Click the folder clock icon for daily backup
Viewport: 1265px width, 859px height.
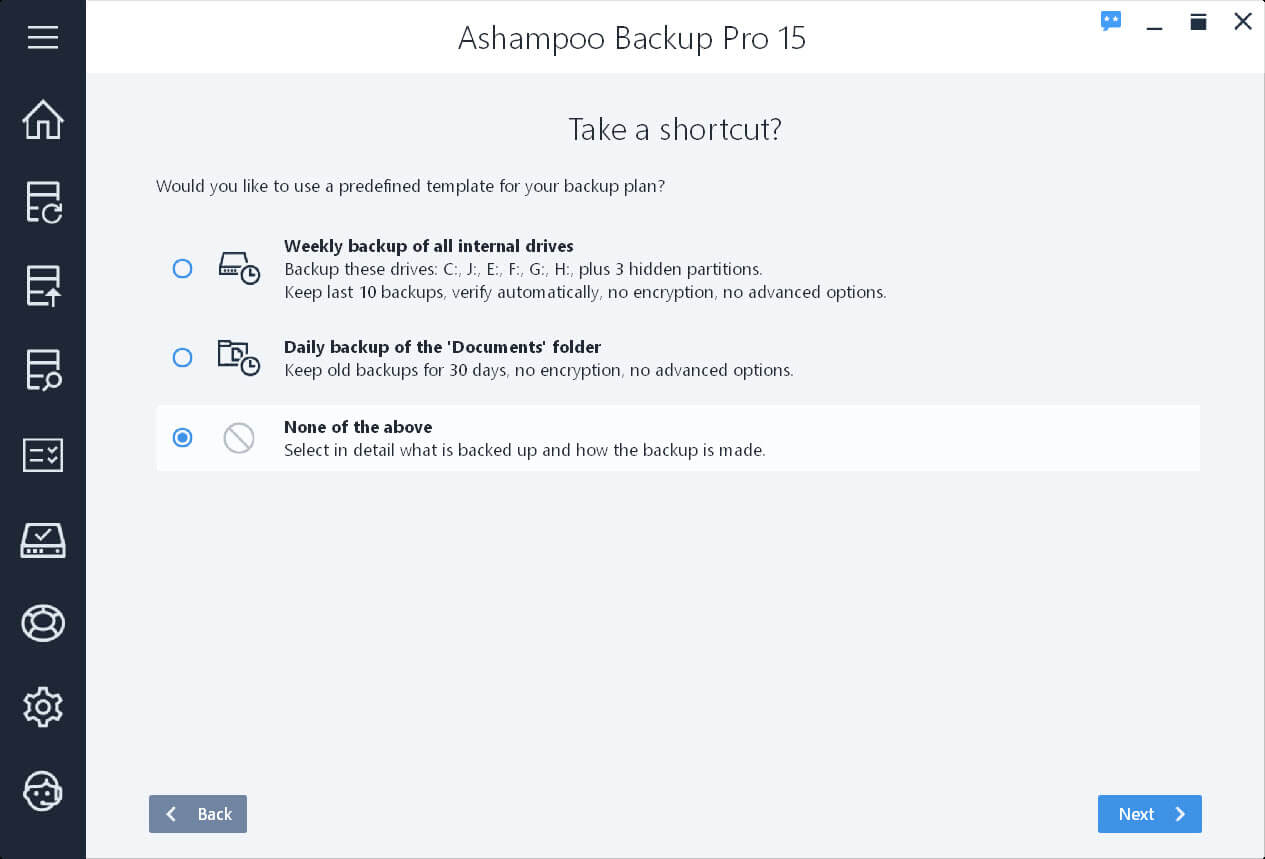(239, 358)
